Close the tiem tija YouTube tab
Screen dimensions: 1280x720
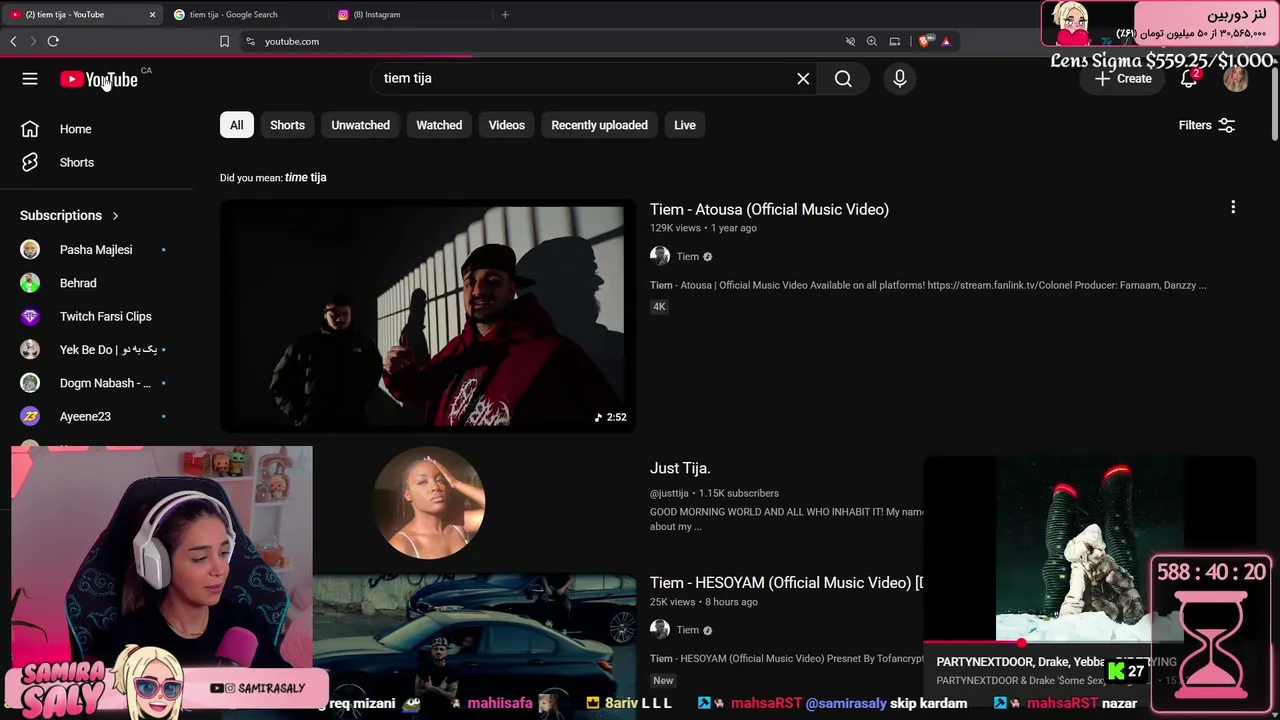[152, 14]
